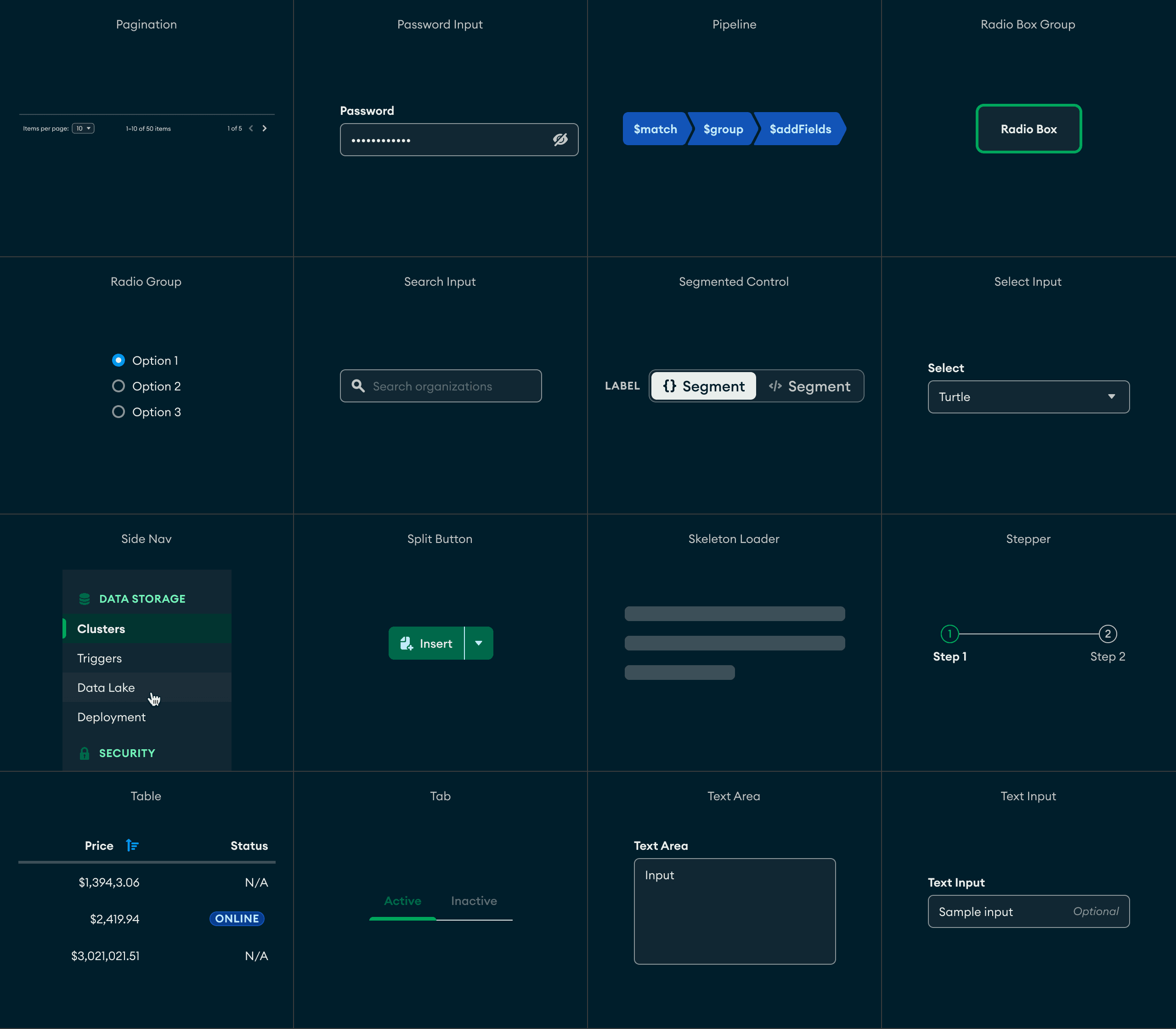Click the sort icon next to Price
1176x1029 pixels.
[x=132, y=845]
